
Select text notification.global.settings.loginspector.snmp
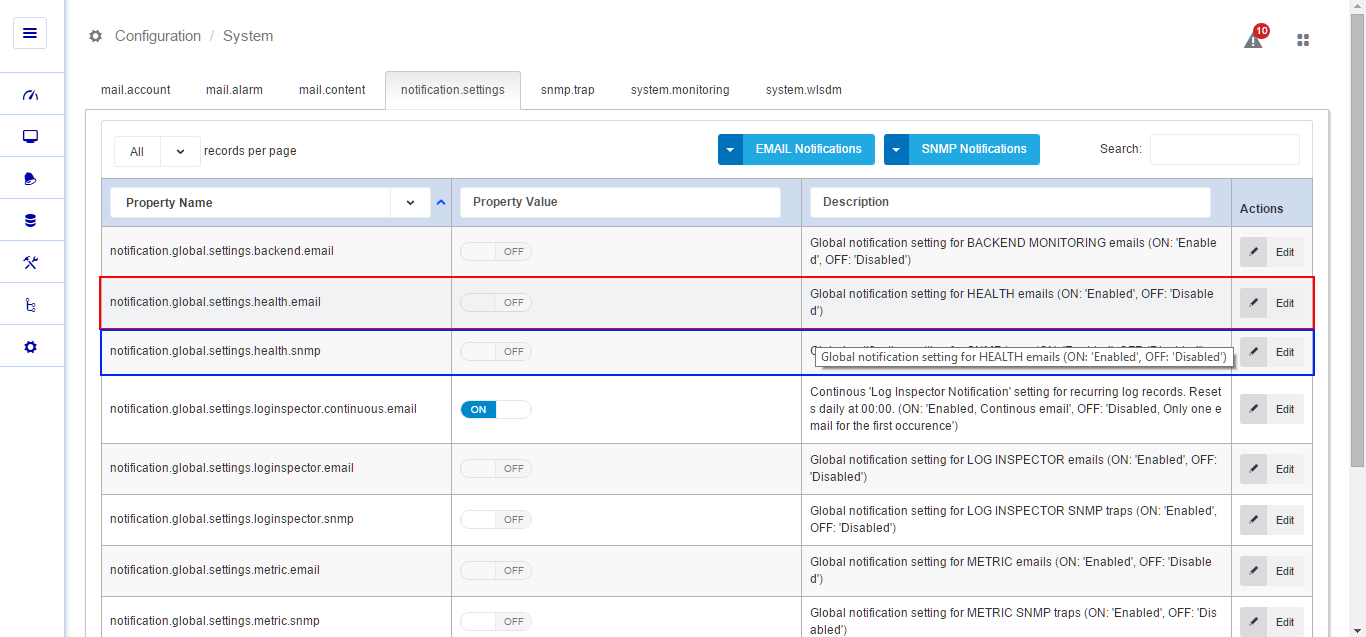tap(232, 519)
